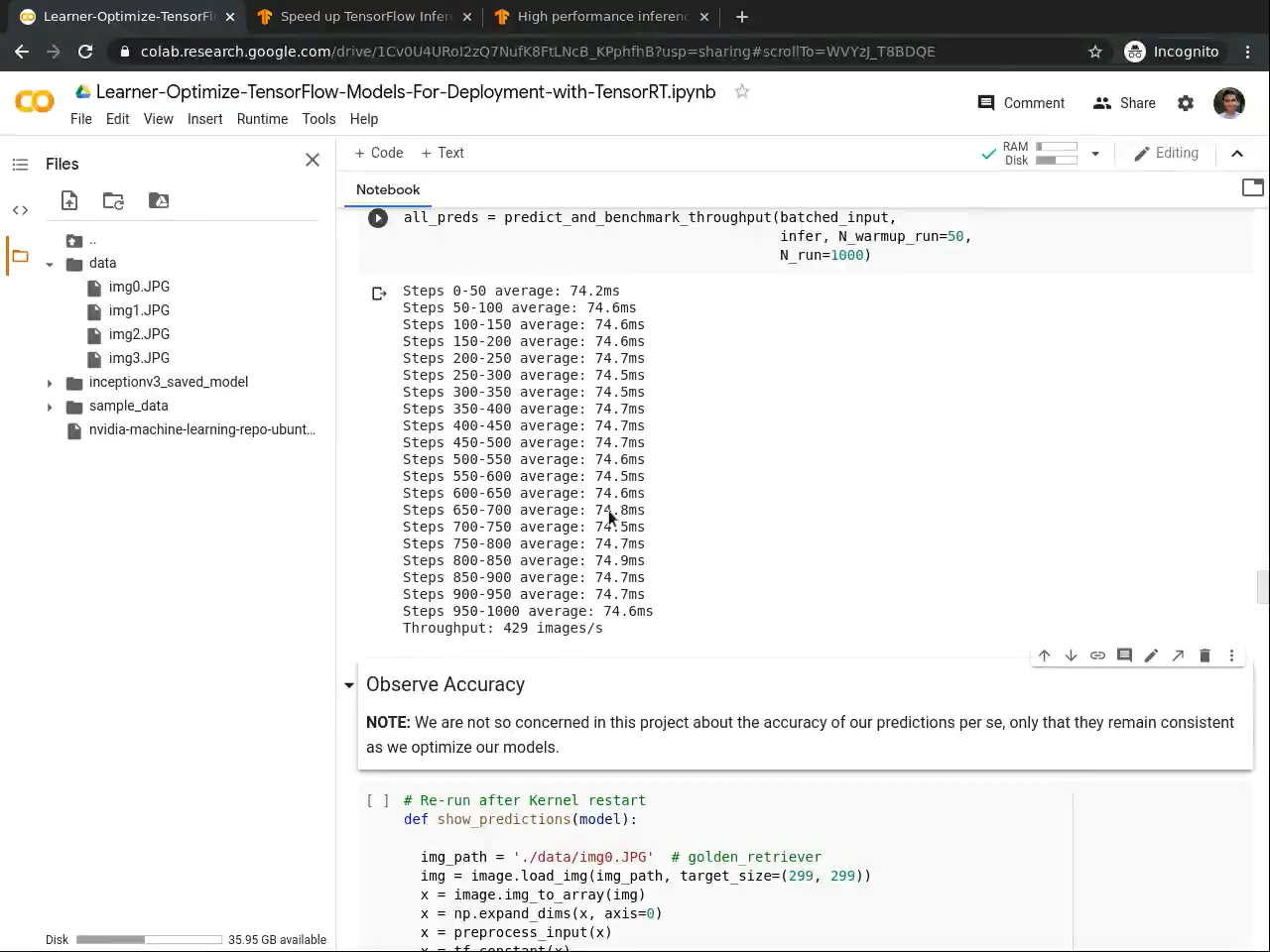Open the Runtime menu
The width and height of the screenshot is (1270, 952).
262,119
